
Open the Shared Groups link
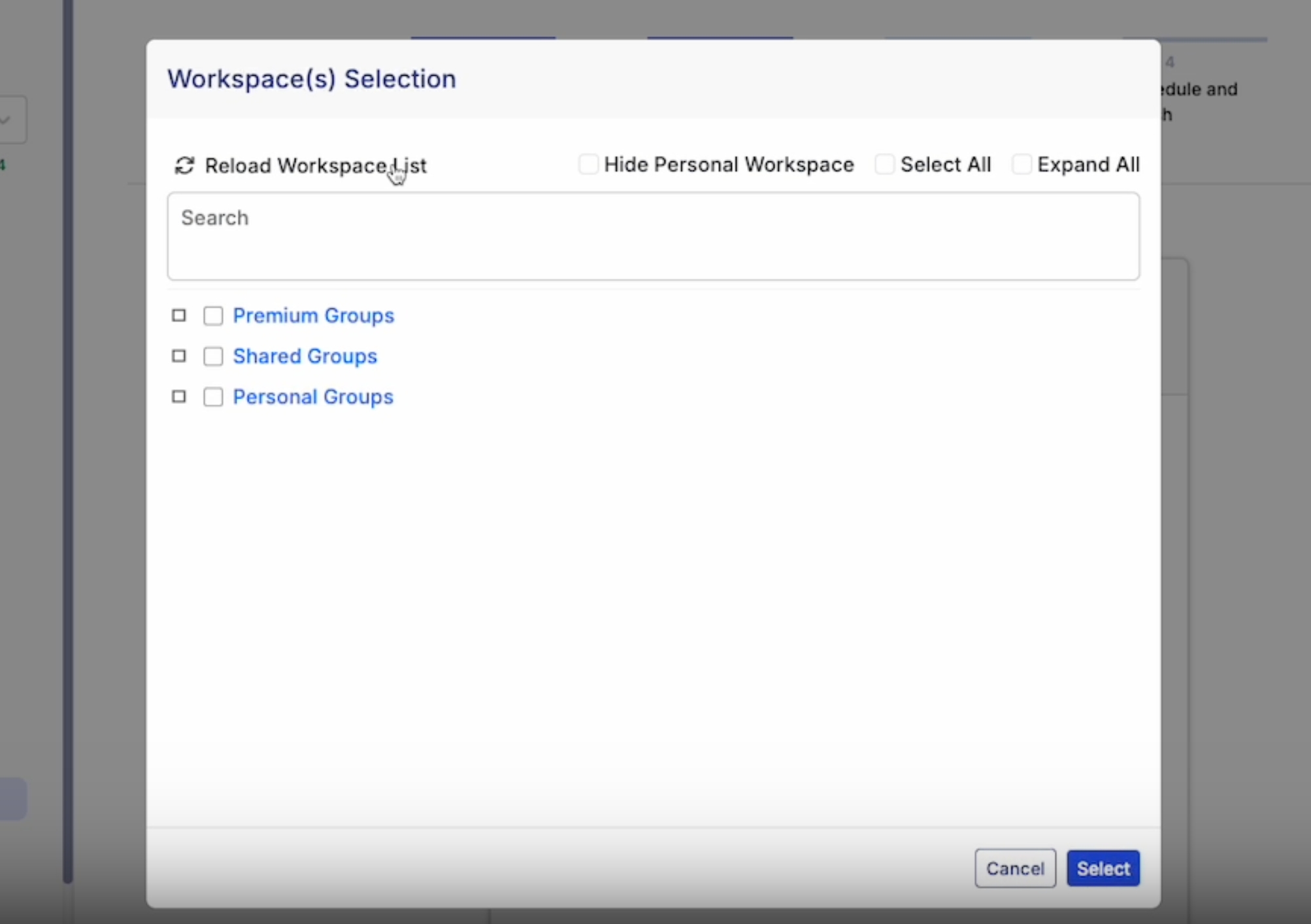click(305, 356)
